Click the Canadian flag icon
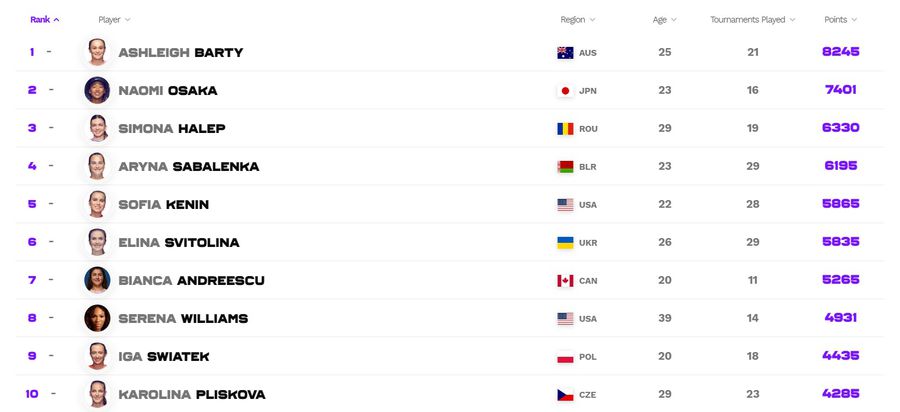This screenshot has height=412, width=900. click(x=565, y=281)
